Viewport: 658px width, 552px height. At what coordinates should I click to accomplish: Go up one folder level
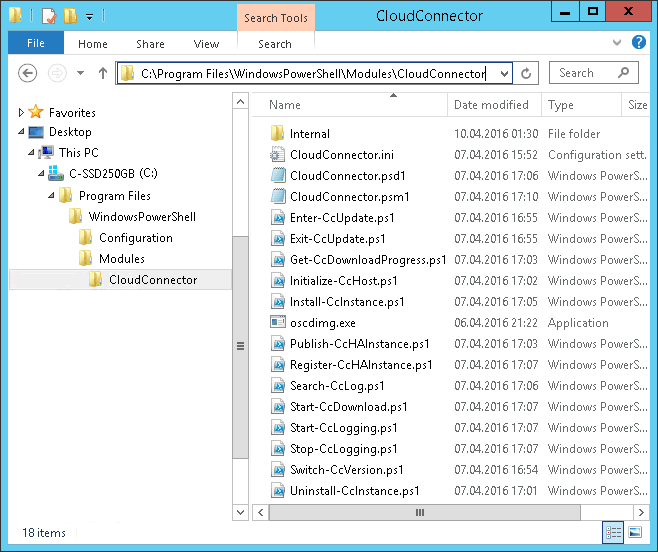click(x=103, y=73)
